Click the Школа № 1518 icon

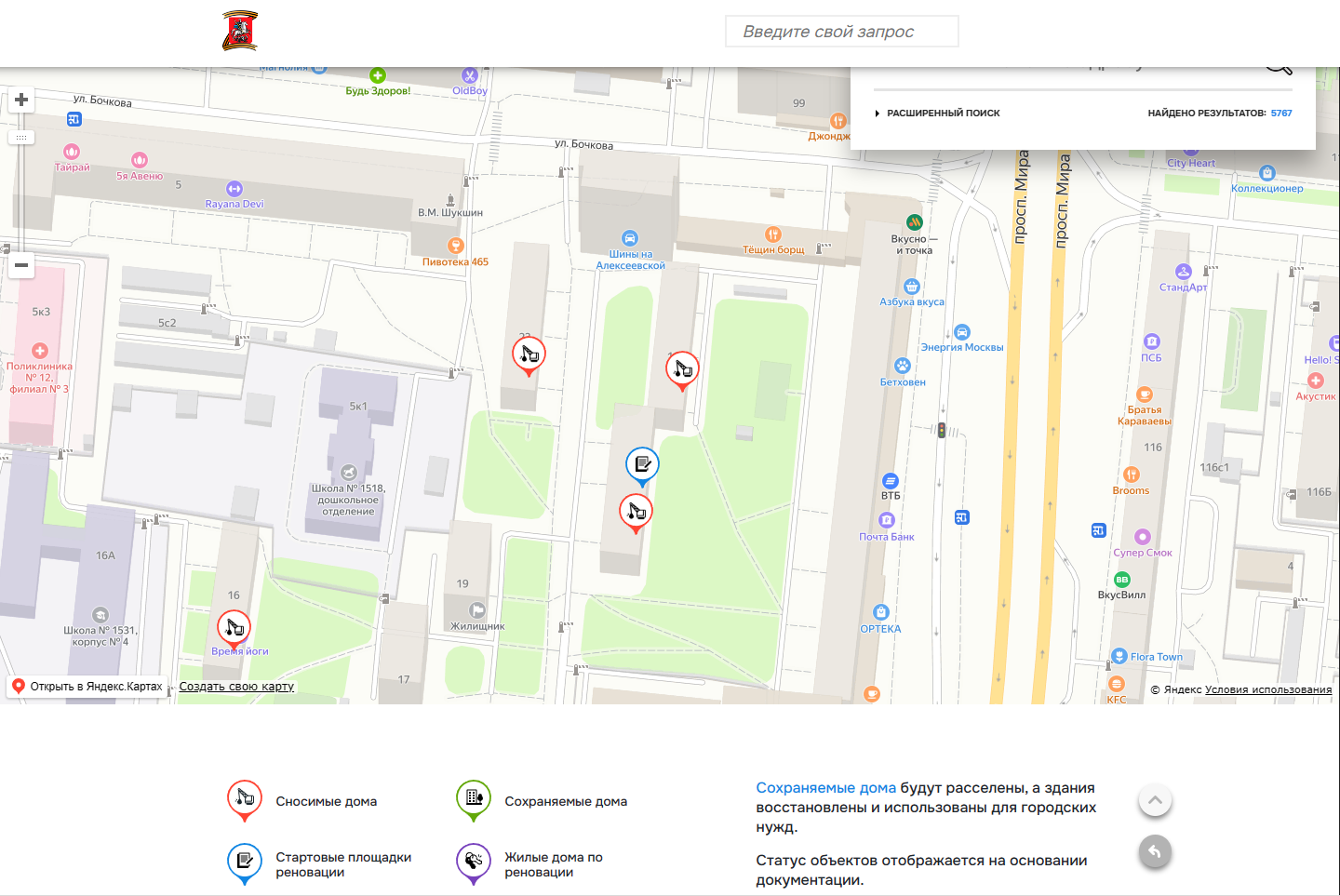[349, 473]
